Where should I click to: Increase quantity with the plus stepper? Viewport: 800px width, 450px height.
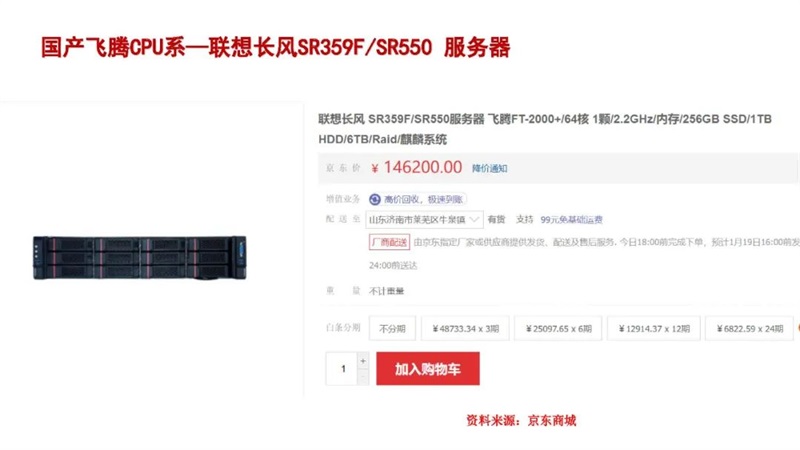[x=363, y=361]
